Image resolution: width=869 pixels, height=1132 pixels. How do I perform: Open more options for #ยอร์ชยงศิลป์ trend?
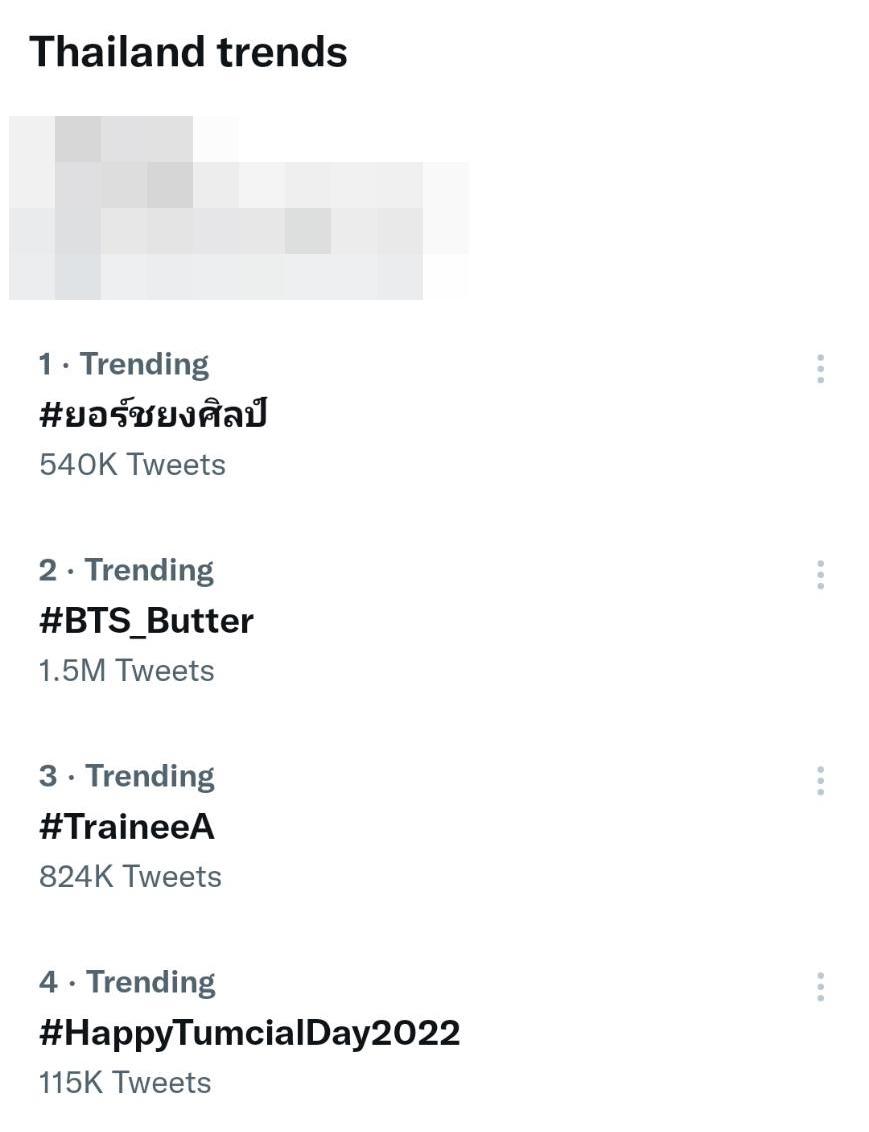coord(820,369)
